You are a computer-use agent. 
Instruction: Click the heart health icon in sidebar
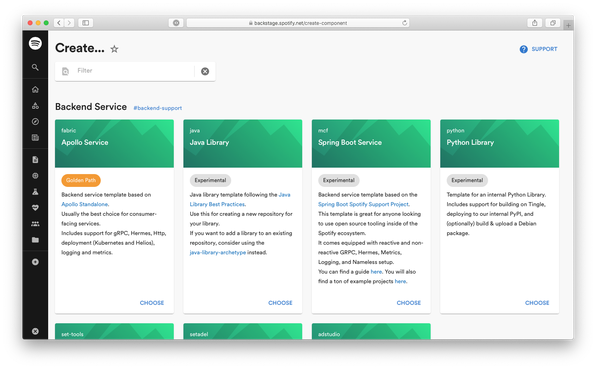tap(35, 207)
